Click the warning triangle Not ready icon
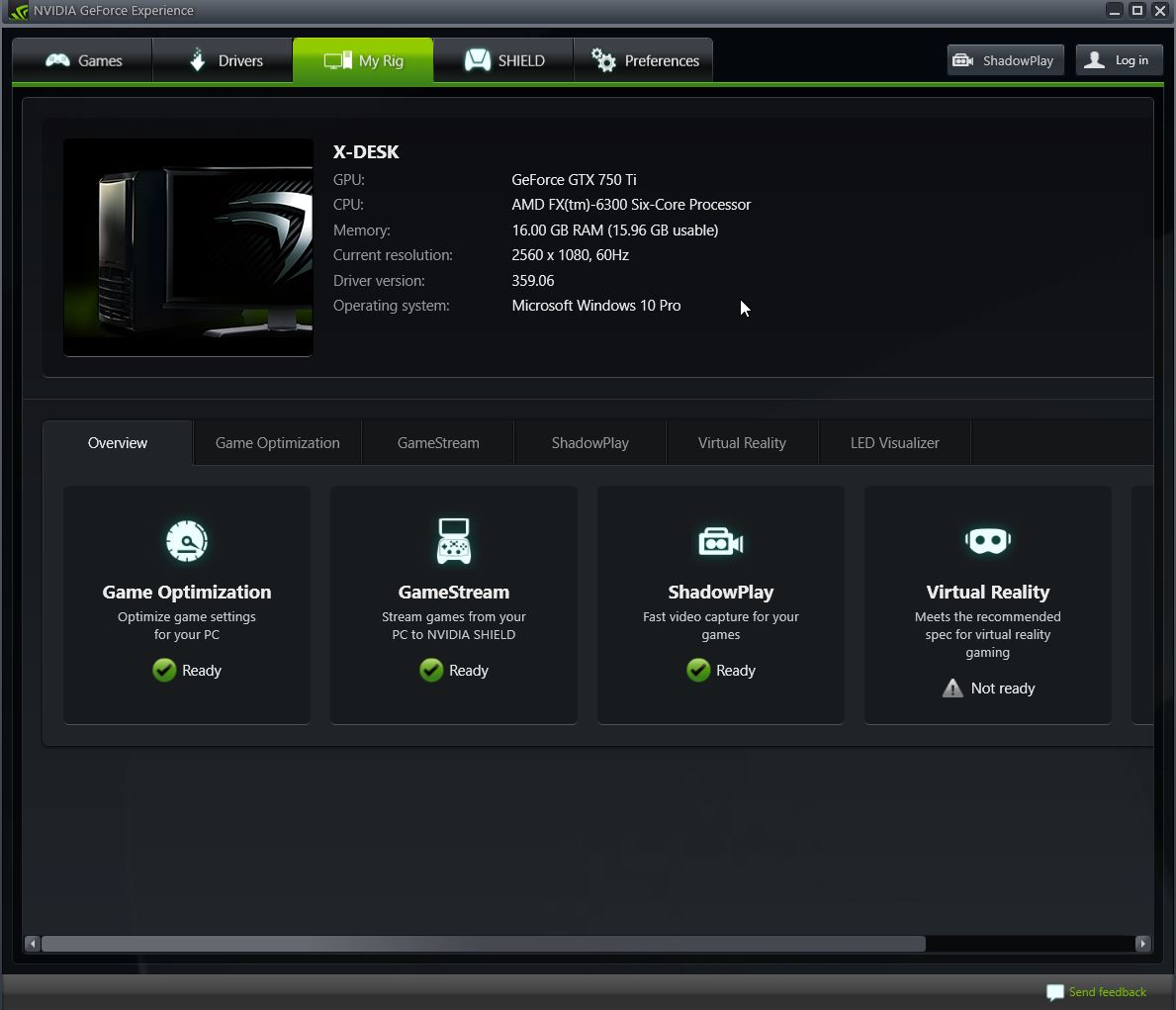The image size is (1176, 1010). click(952, 689)
